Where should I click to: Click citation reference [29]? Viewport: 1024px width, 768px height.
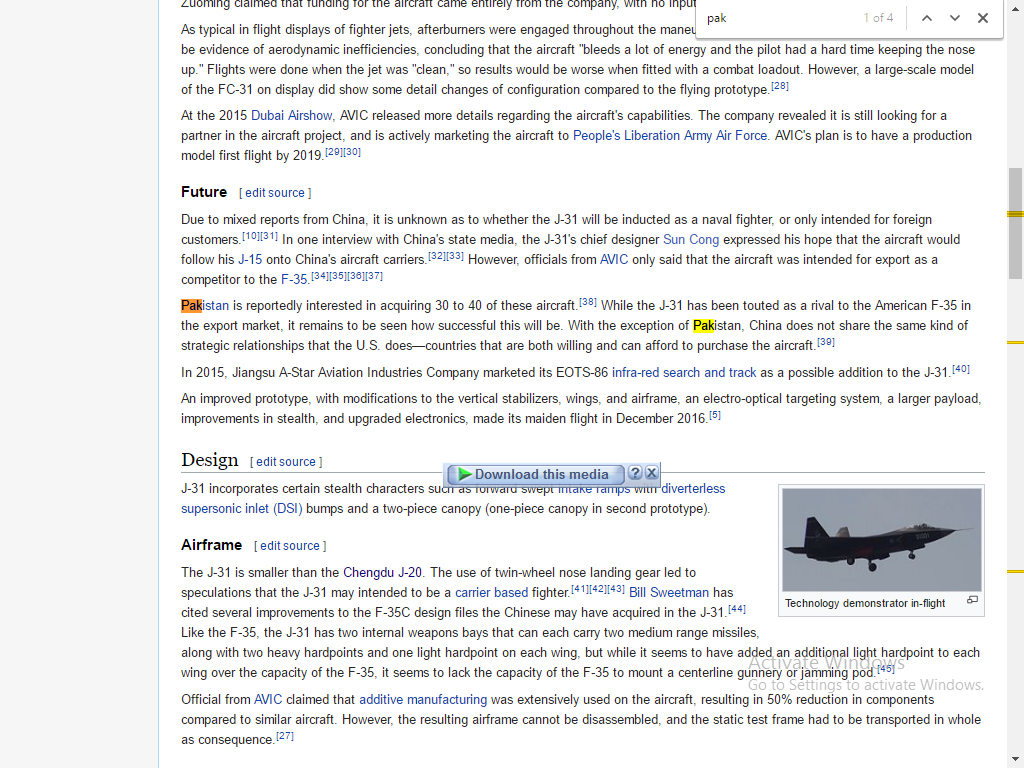(334, 152)
